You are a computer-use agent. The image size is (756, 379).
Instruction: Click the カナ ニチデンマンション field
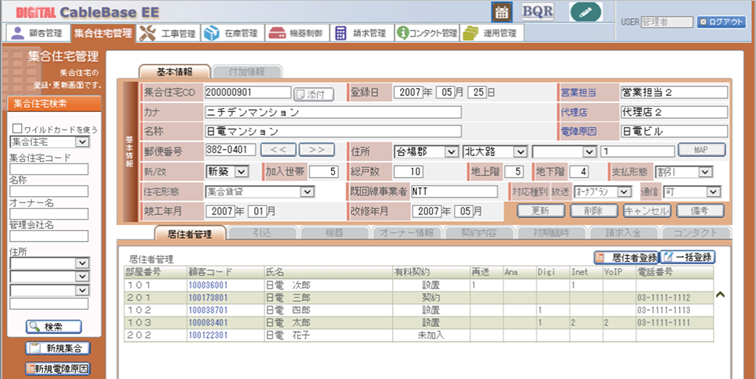[333, 112]
